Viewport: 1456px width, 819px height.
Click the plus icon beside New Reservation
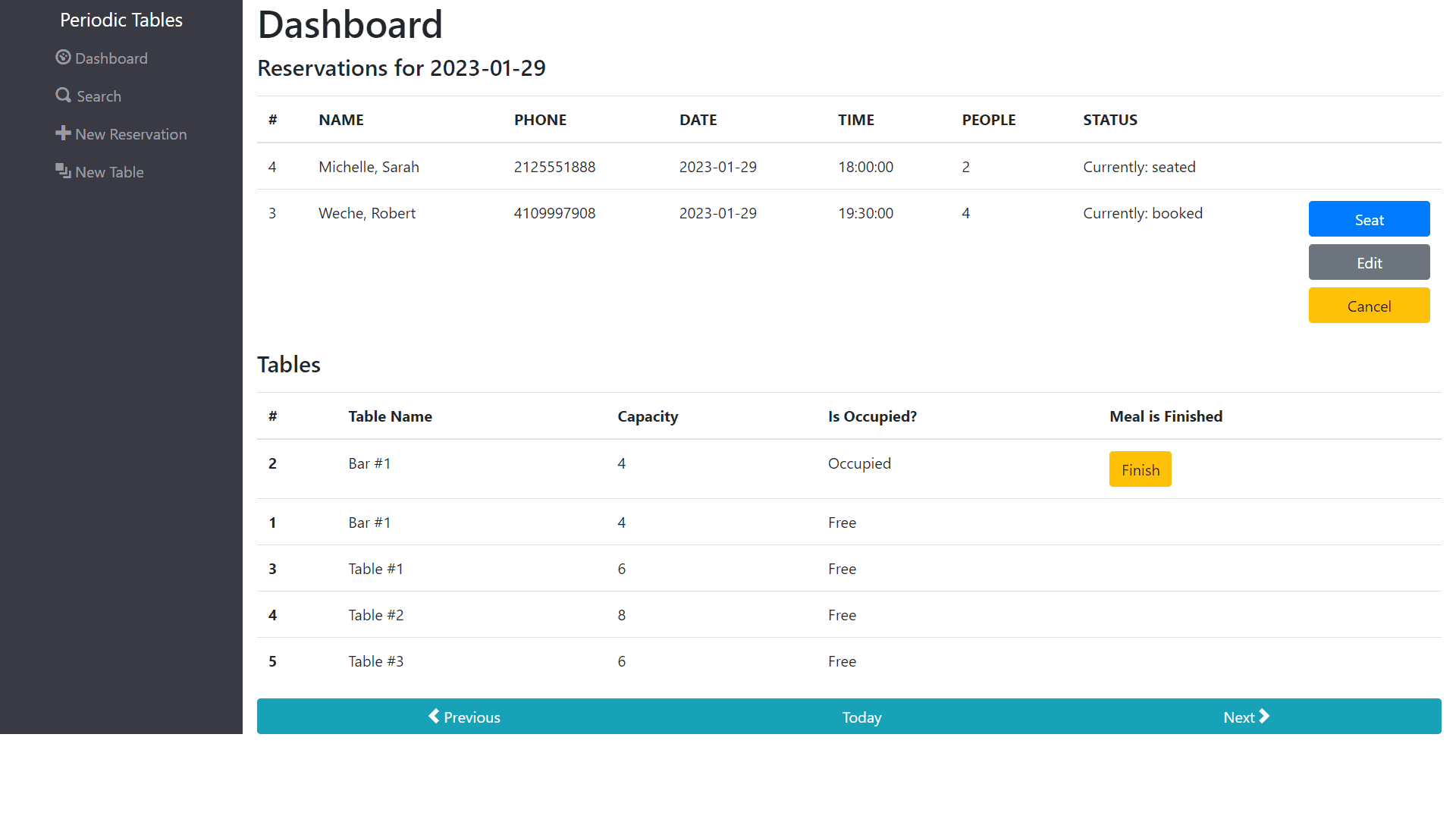click(63, 133)
